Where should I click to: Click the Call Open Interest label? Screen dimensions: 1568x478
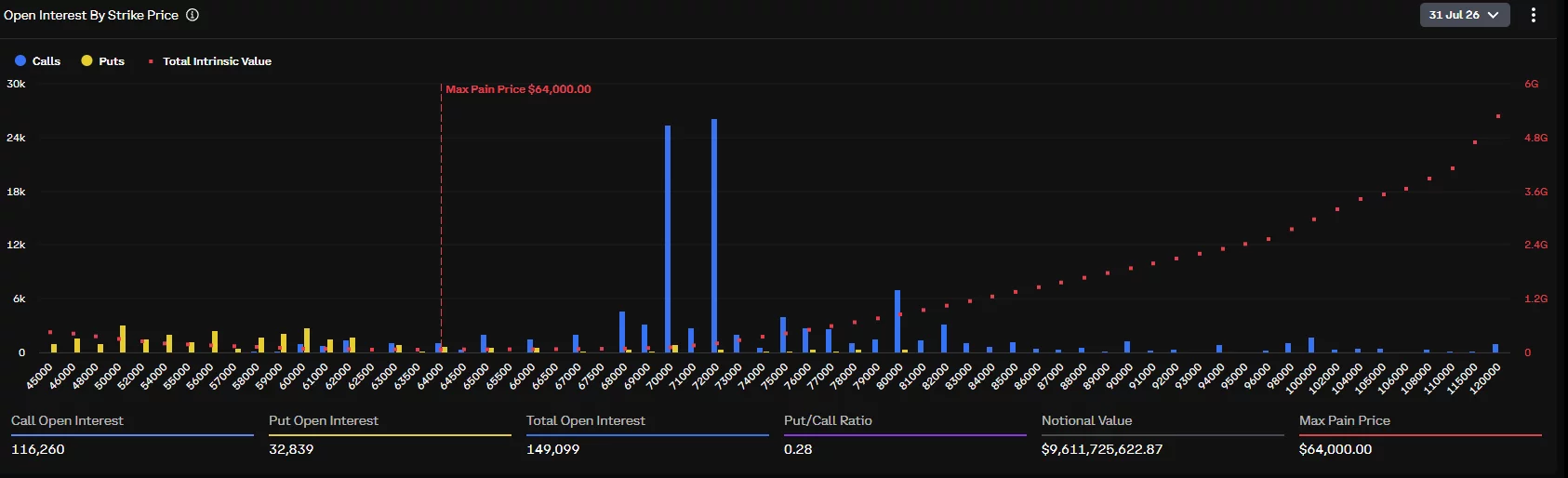tap(67, 420)
